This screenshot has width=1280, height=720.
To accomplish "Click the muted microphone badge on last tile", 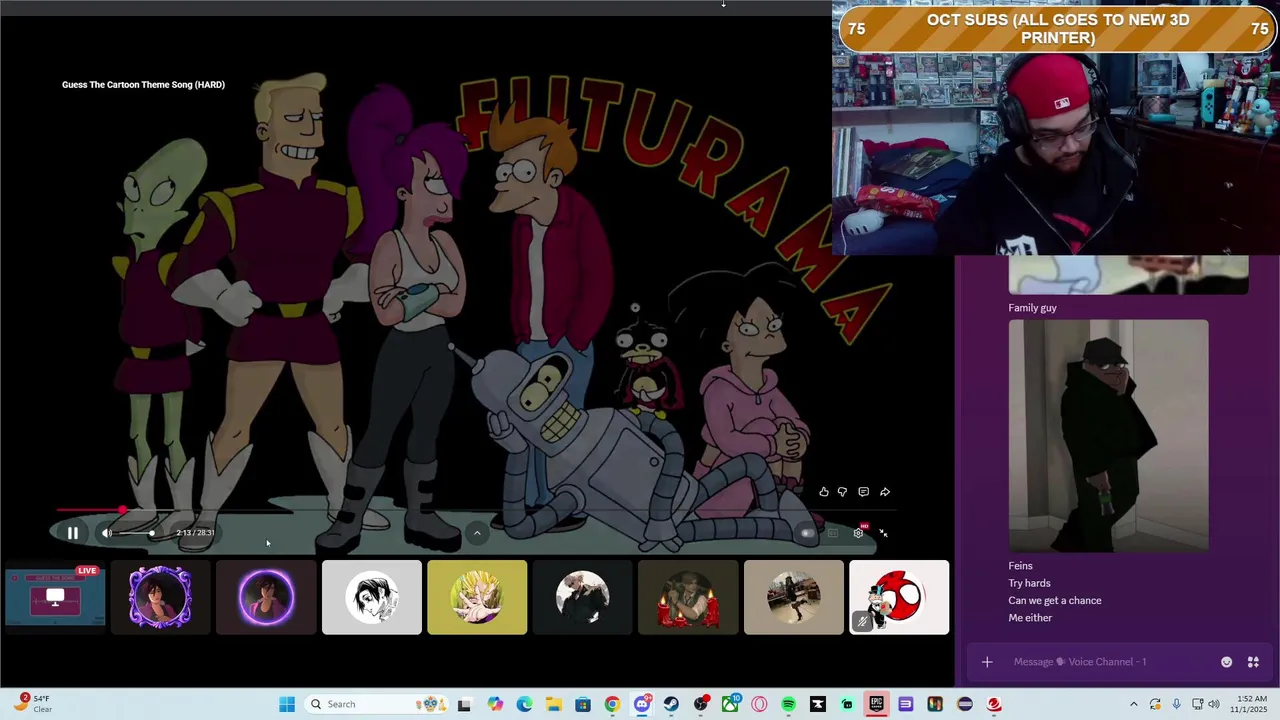I will pos(863,622).
